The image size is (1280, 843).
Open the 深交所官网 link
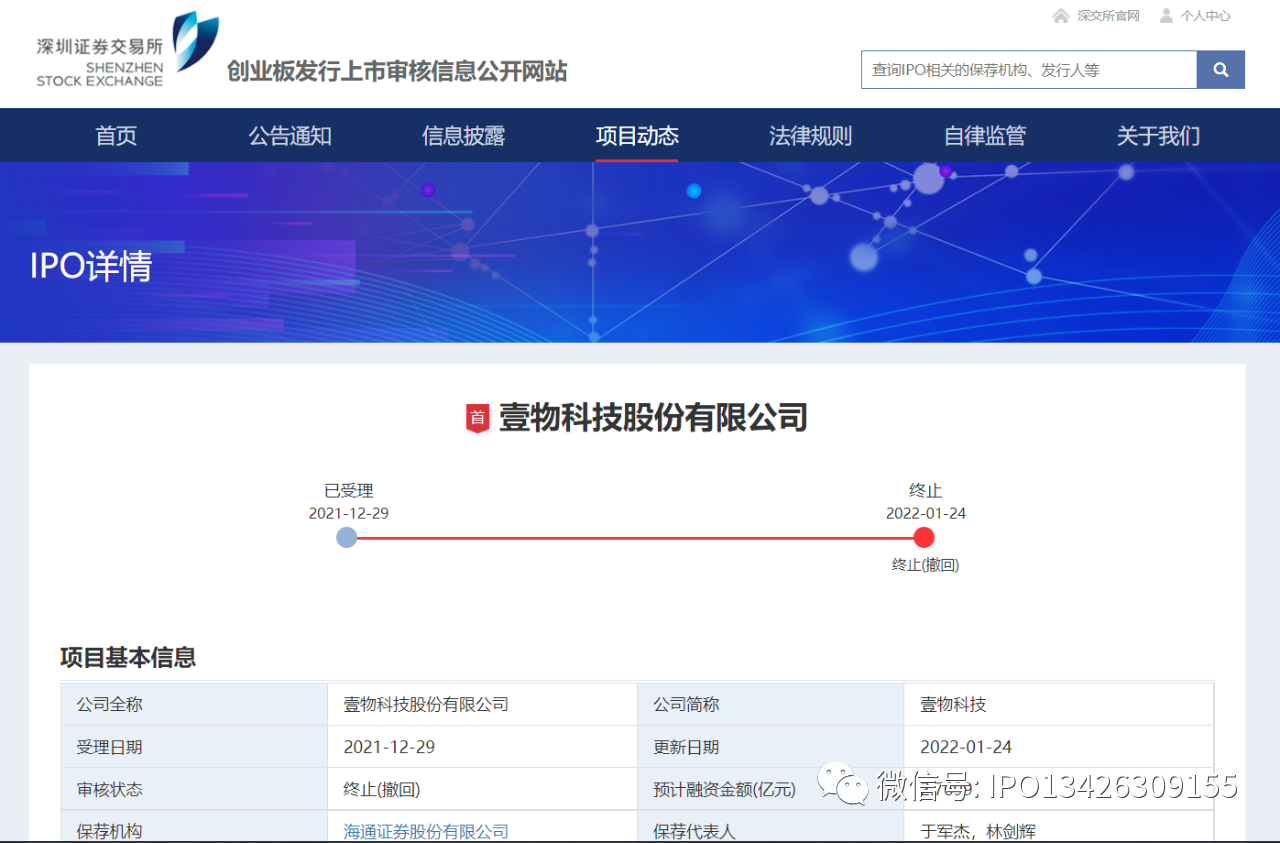pos(1108,16)
